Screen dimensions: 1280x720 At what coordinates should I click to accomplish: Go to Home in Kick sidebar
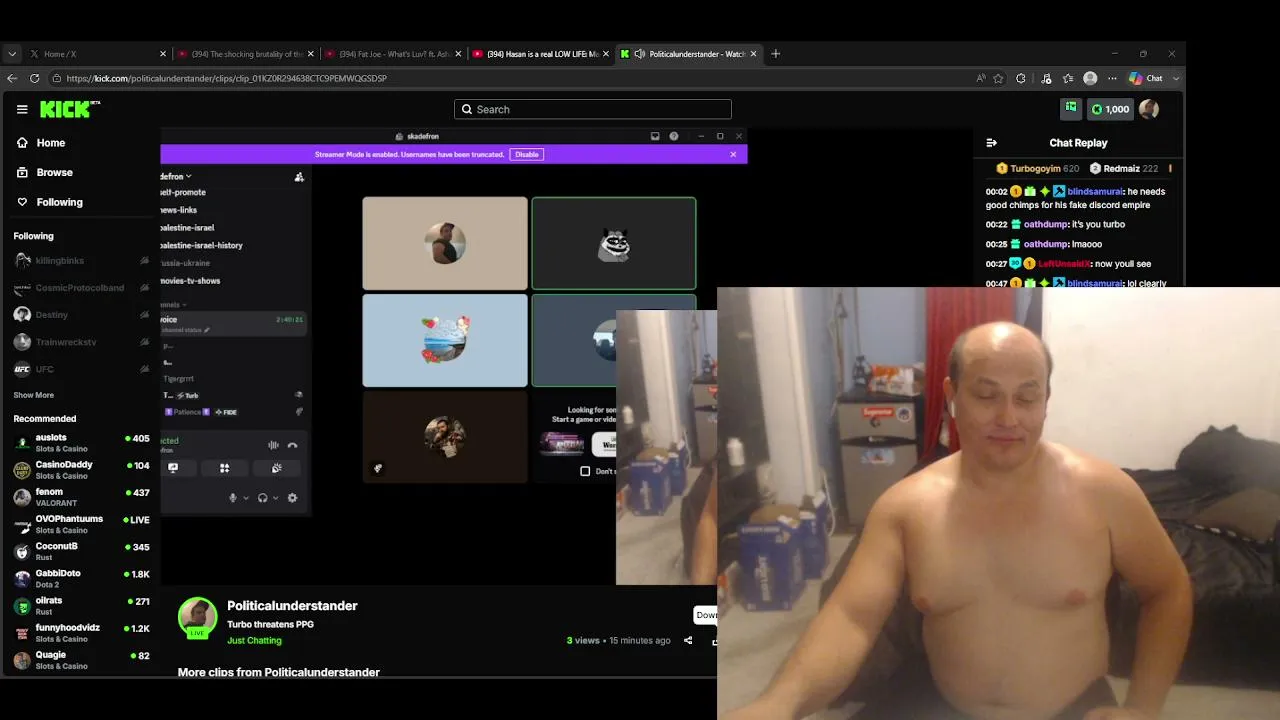(x=41, y=143)
